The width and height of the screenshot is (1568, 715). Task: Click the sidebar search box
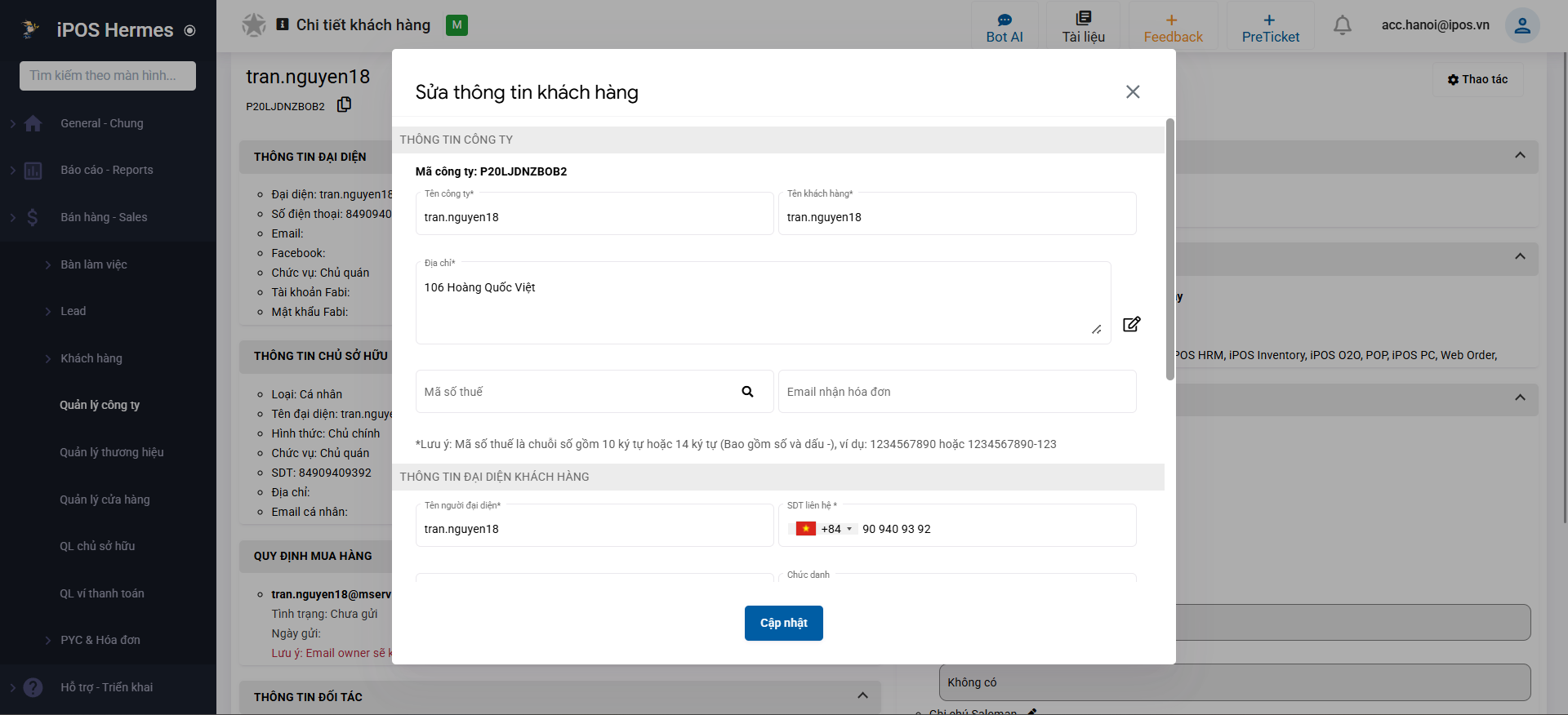(x=108, y=76)
